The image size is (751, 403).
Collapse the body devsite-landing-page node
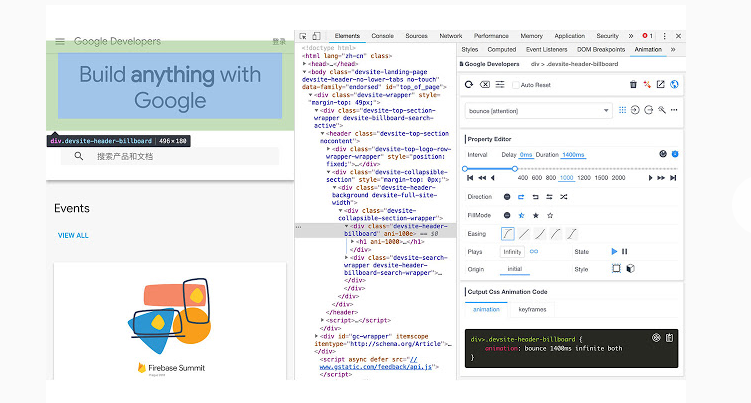[x=304, y=71]
